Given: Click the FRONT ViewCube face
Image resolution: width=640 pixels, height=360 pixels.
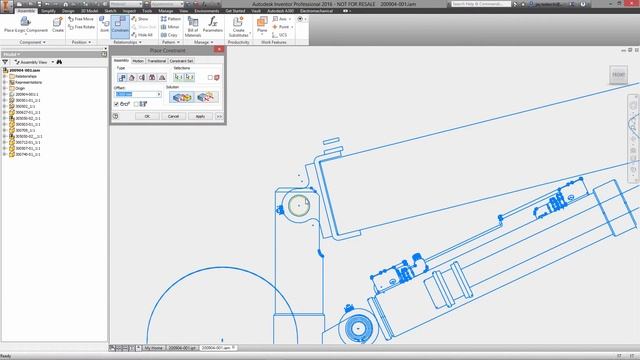Looking at the screenshot, I should coord(618,74).
